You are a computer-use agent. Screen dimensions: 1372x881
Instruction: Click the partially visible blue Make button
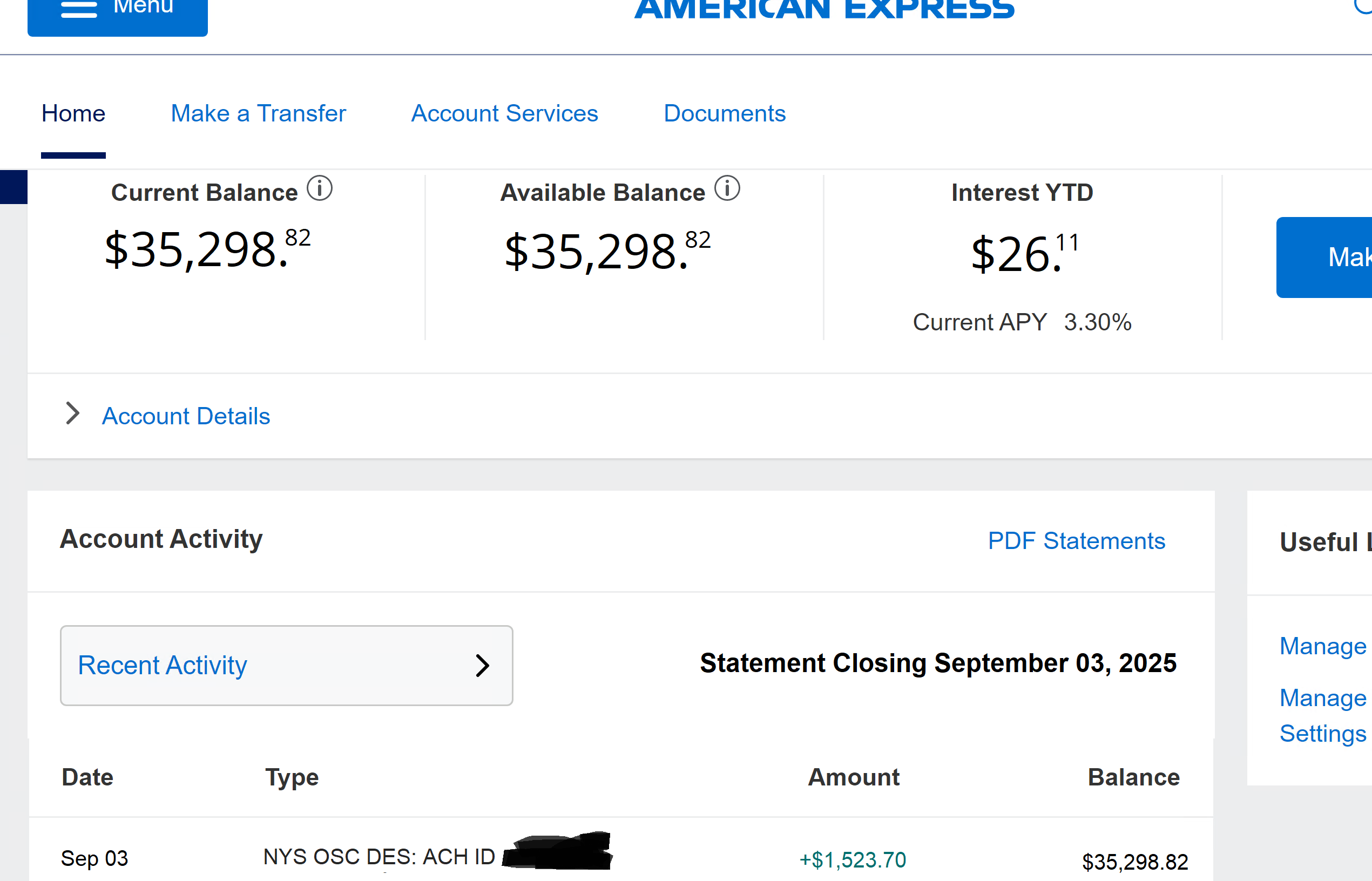(1324, 257)
